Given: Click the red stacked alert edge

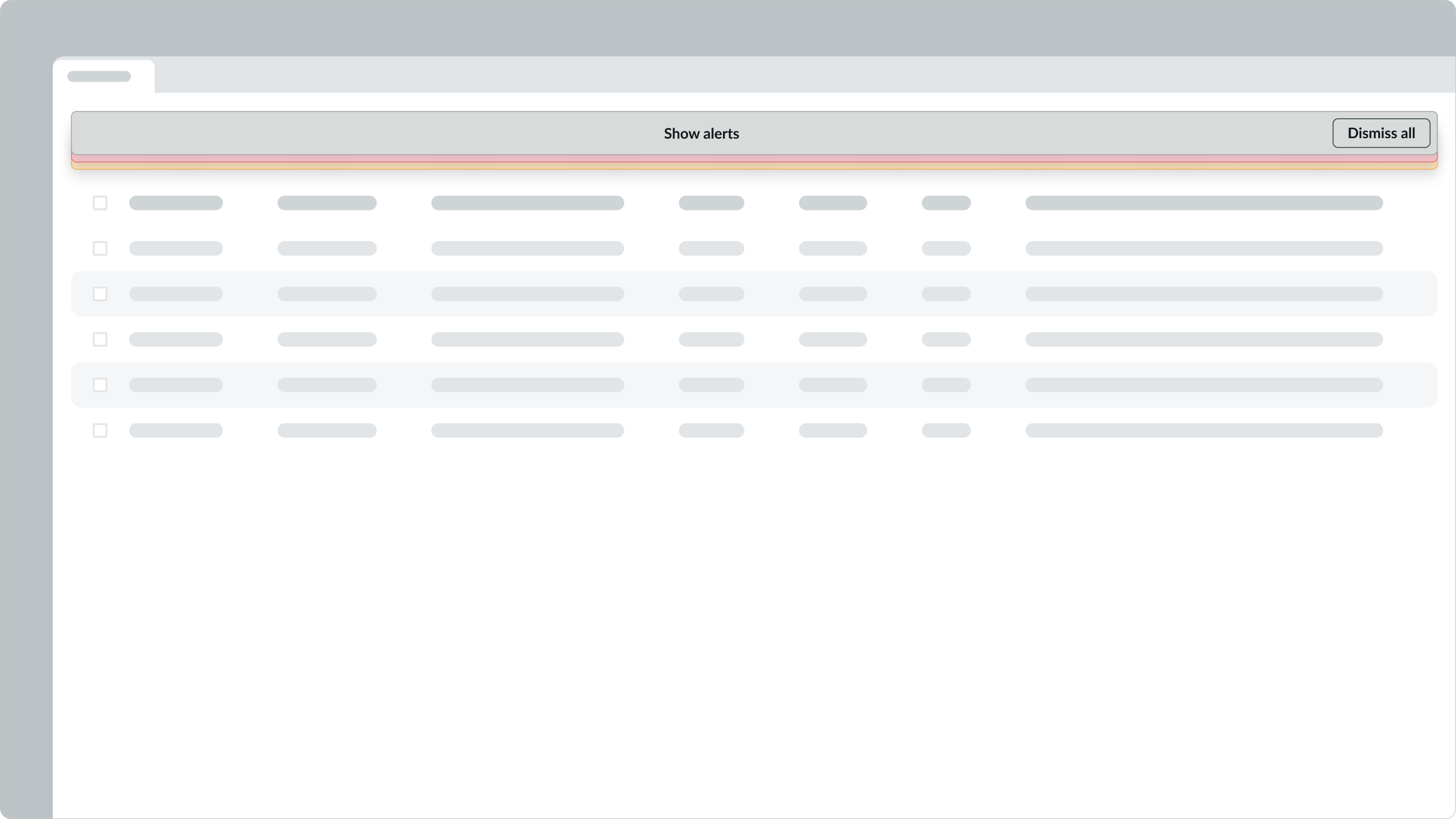Looking at the screenshot, I should tap(754, 159).
